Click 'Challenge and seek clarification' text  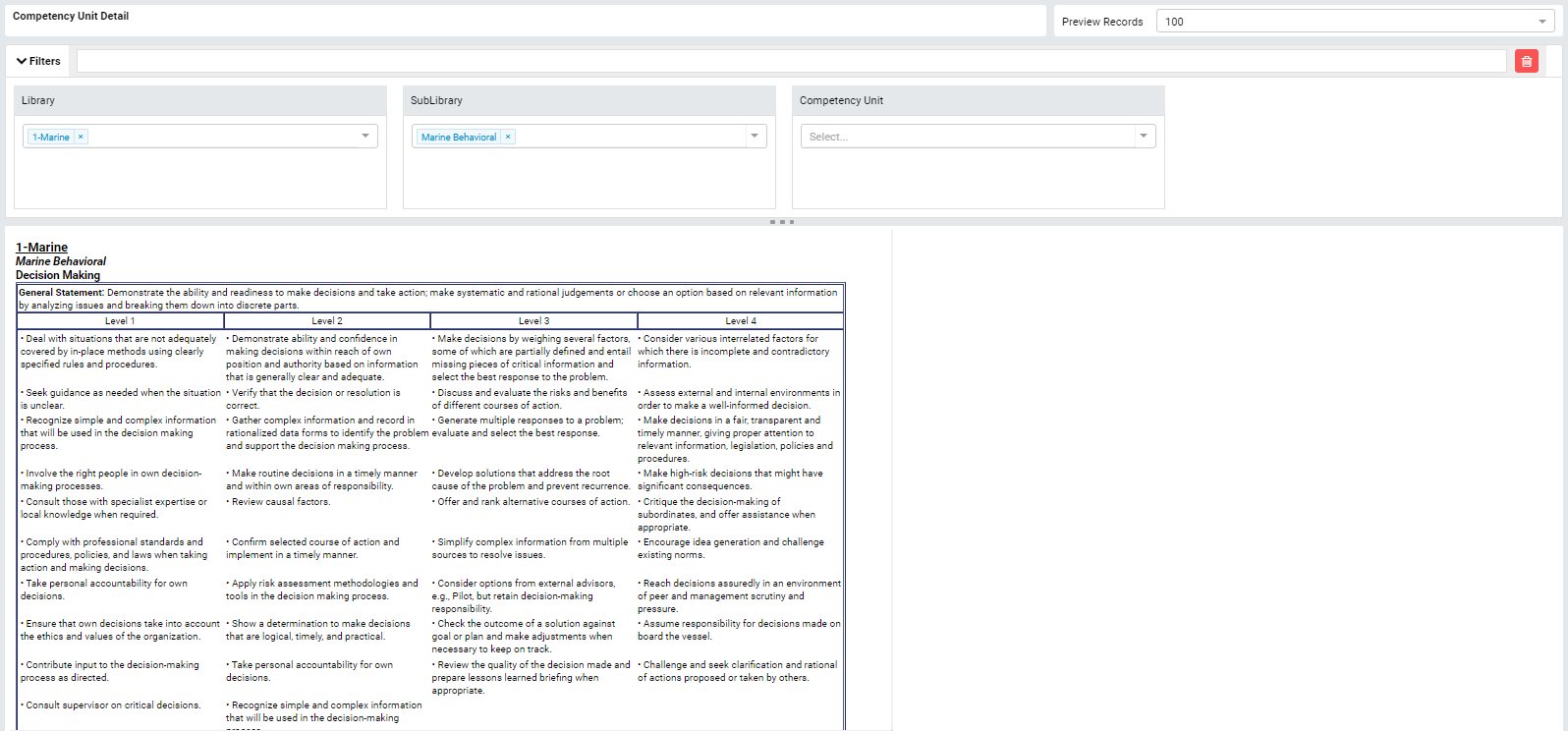[738, 671]
